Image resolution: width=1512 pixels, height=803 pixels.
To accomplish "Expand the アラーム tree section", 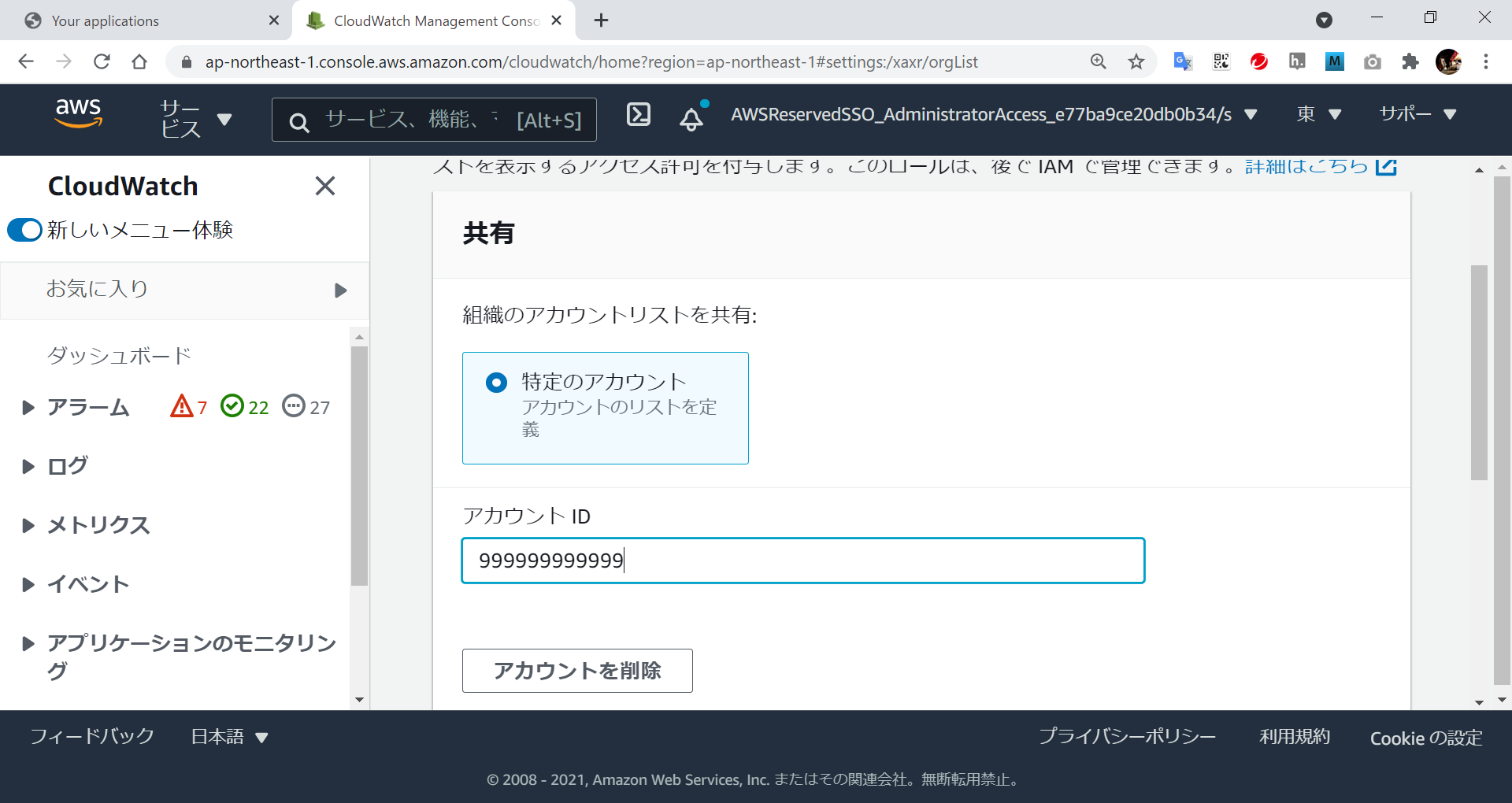I will (x=28, y=408).
